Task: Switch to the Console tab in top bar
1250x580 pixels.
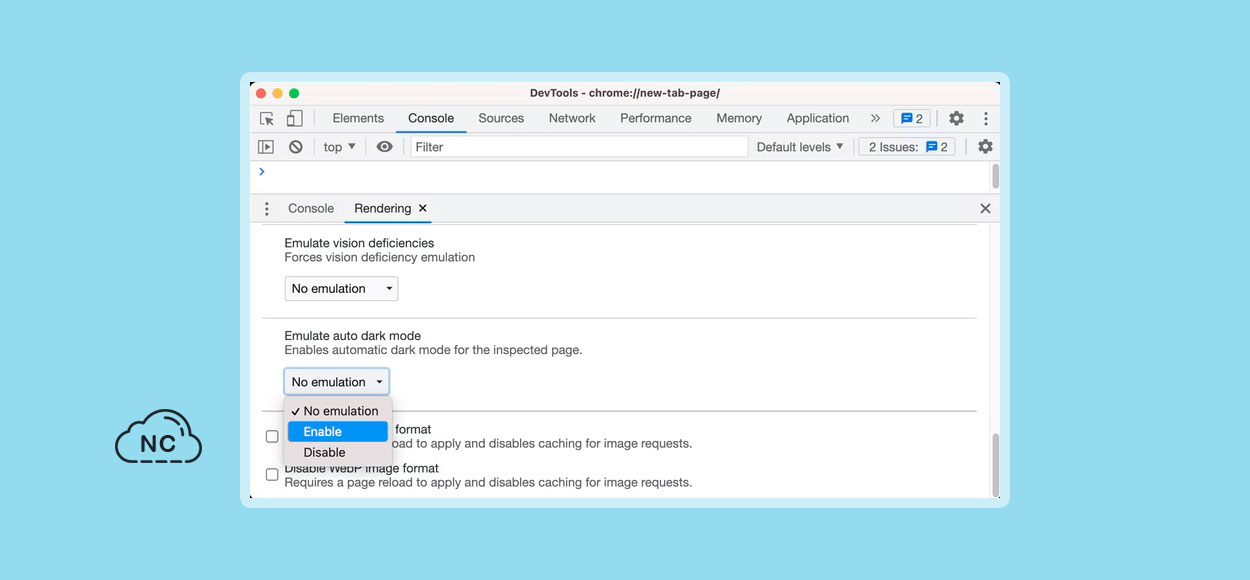Action: 431,118
